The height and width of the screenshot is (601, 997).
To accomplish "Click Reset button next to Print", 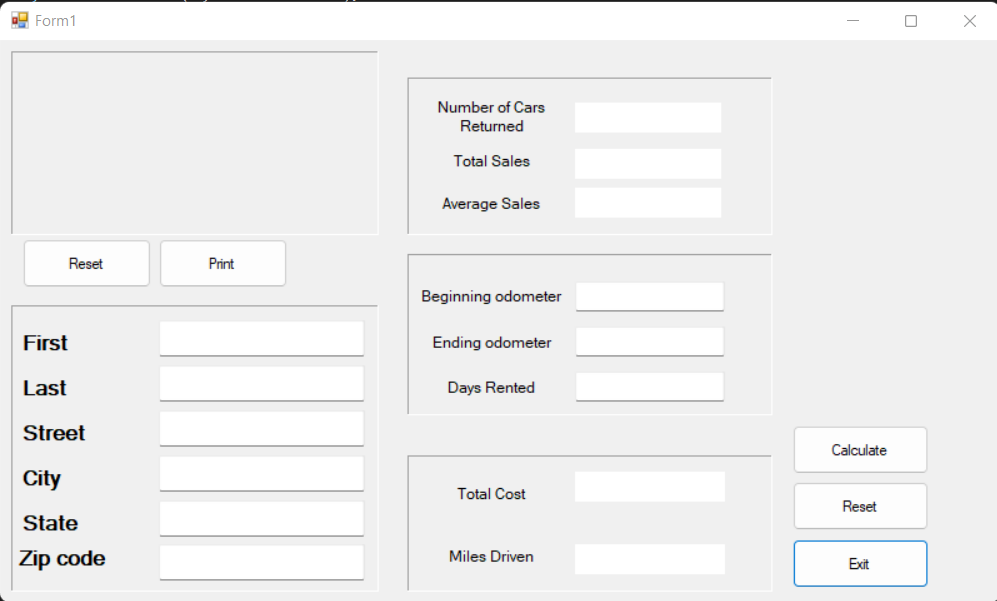I will click(x=86, y=264).
